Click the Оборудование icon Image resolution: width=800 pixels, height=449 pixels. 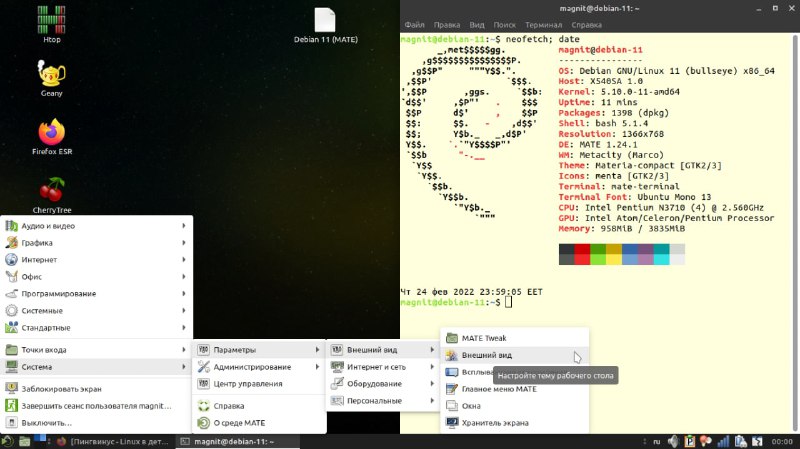(x=337, y=384)
